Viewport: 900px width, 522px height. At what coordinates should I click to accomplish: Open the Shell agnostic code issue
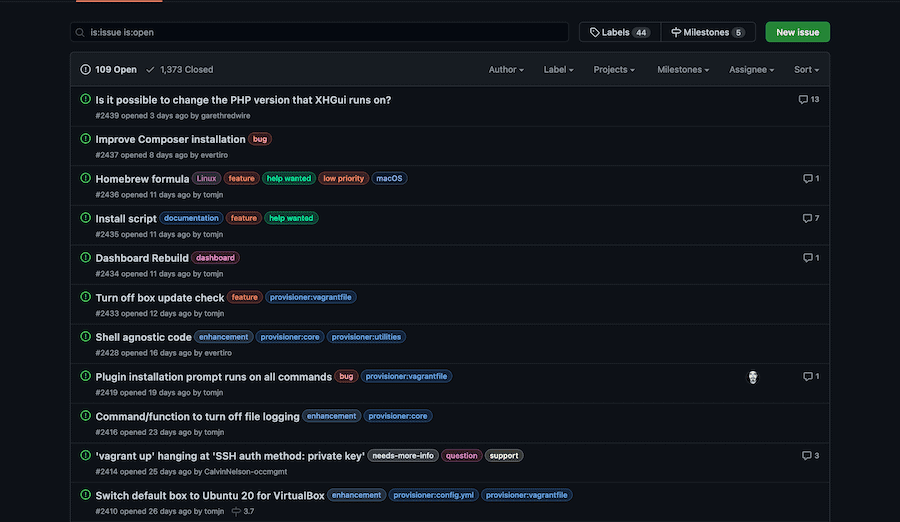(143, 337)
